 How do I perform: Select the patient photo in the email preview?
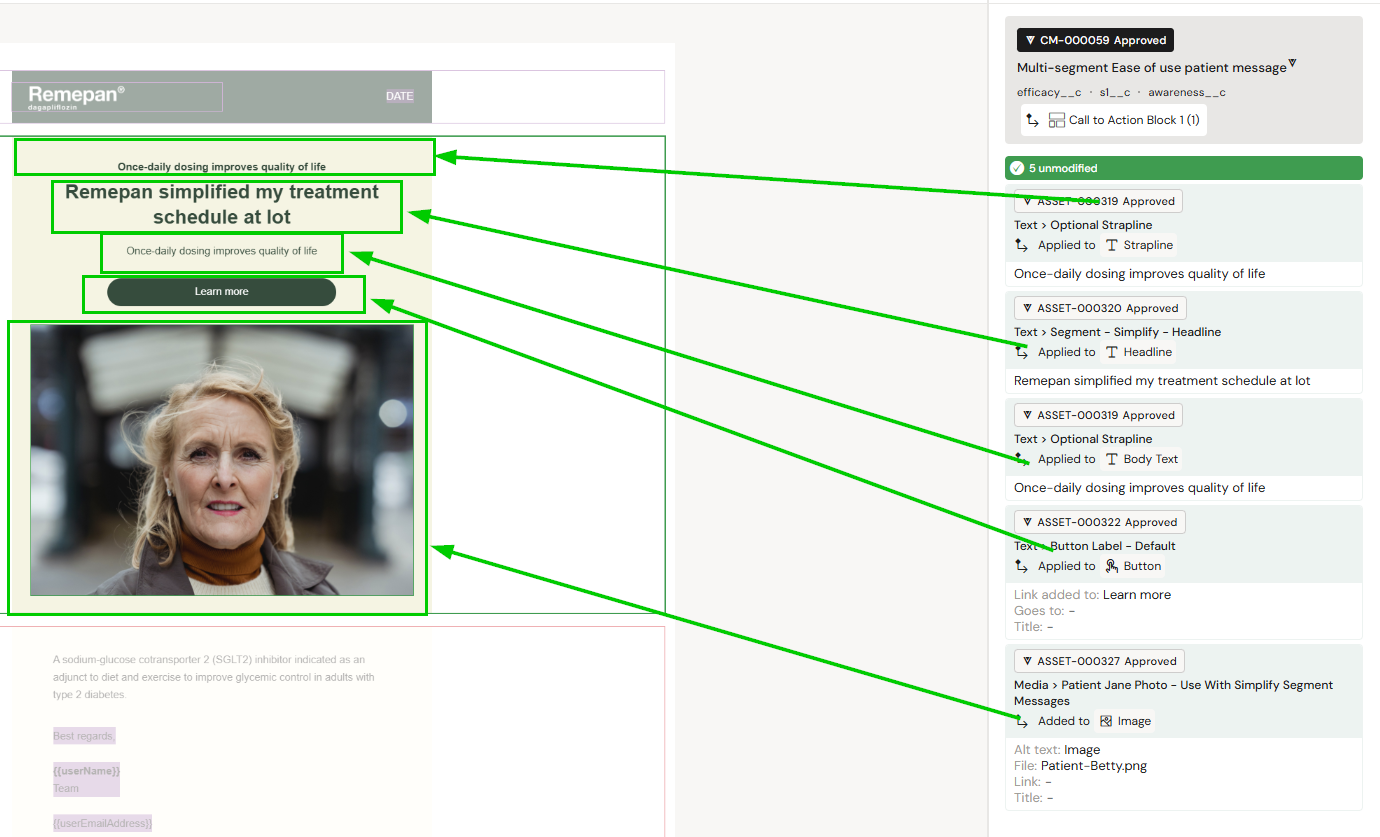pos(221,460)
